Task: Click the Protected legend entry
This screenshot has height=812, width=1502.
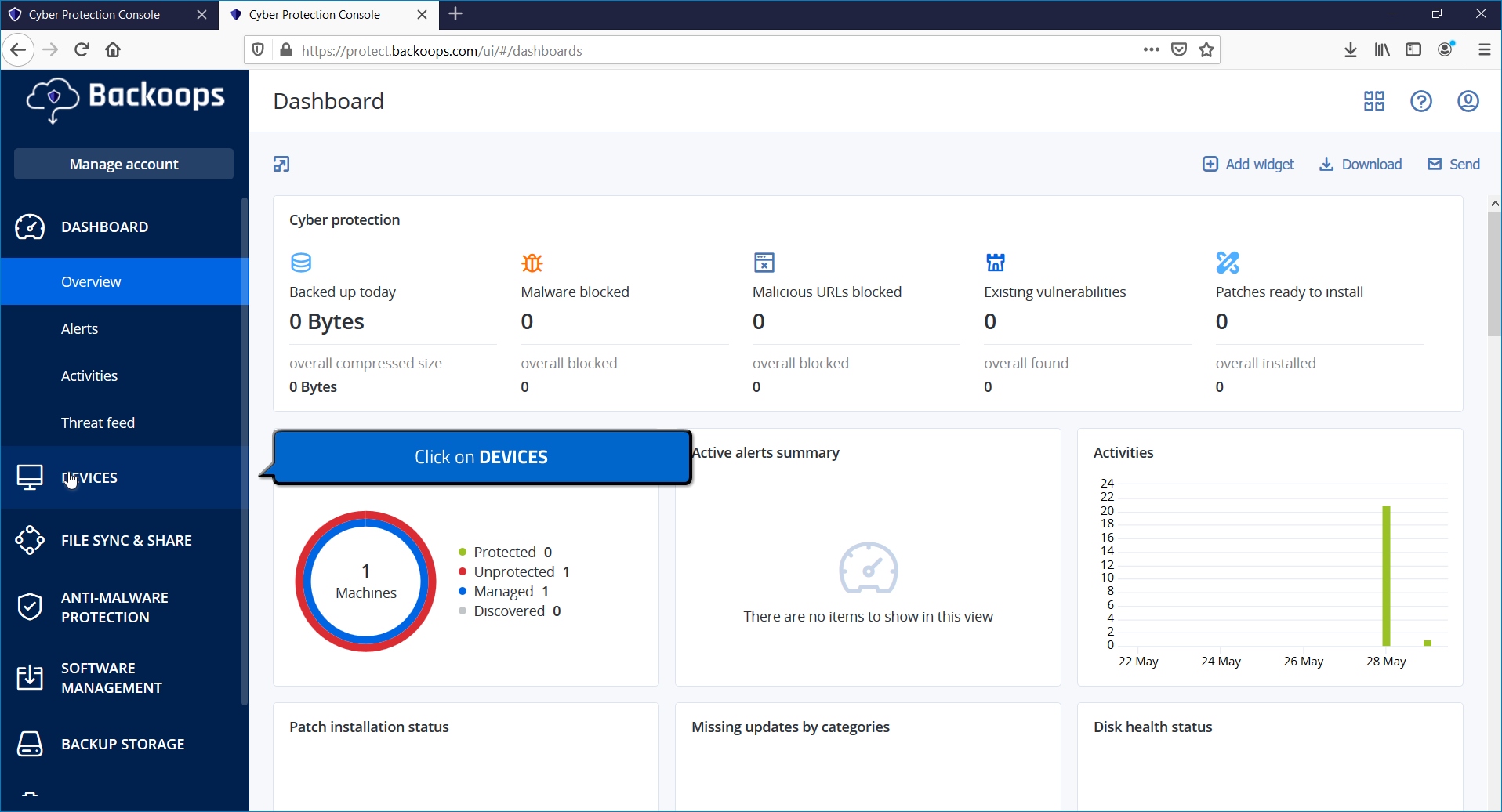Action: (x=506, y=552)
